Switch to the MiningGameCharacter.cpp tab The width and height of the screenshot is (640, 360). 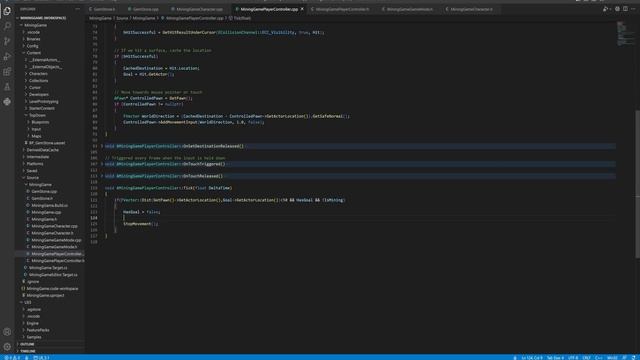pyautogui.click(x=198, y=9)
